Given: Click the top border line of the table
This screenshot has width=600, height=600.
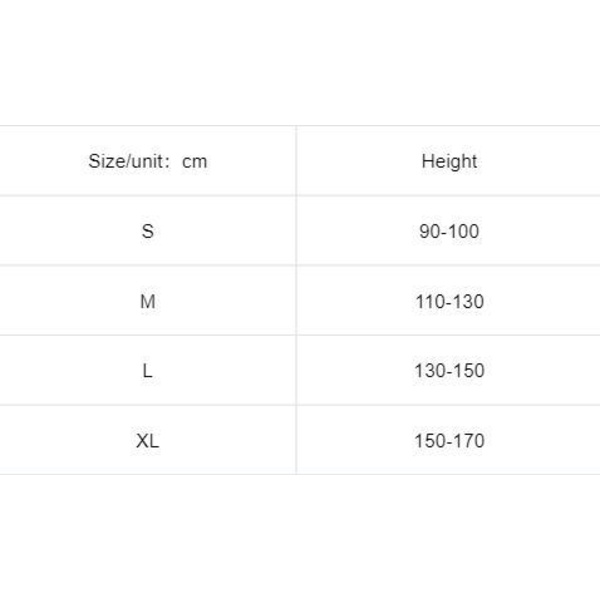Looking at the screenshot, I should coord(300,126).
